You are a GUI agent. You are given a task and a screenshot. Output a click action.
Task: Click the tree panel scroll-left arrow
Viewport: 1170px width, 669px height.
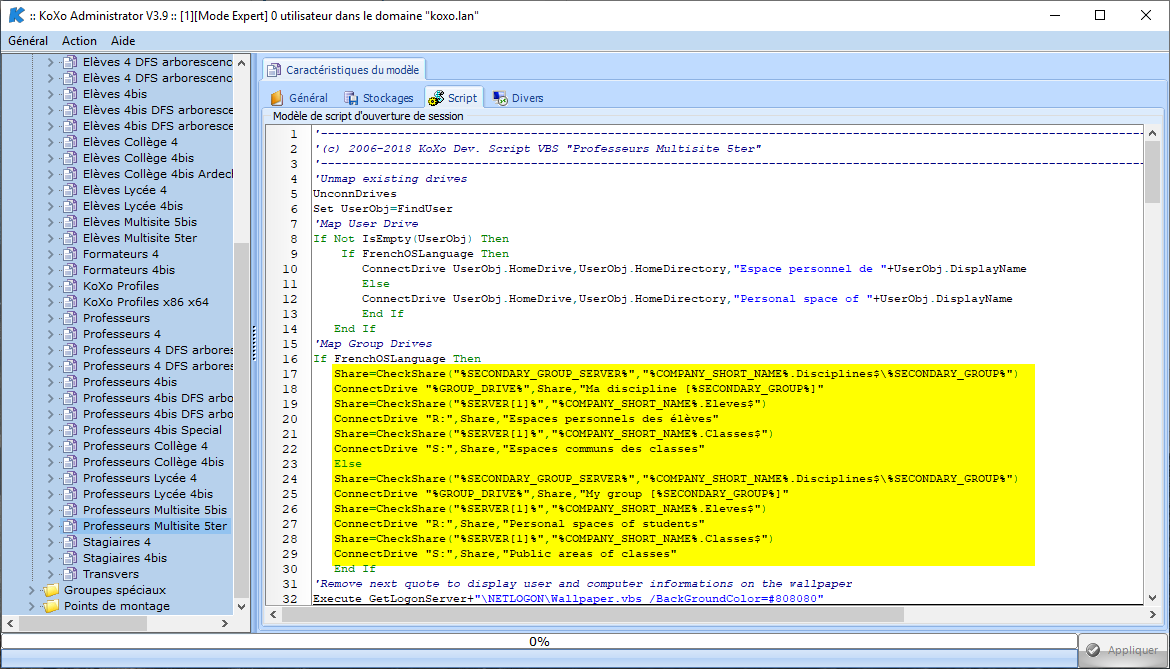point(10,623)
